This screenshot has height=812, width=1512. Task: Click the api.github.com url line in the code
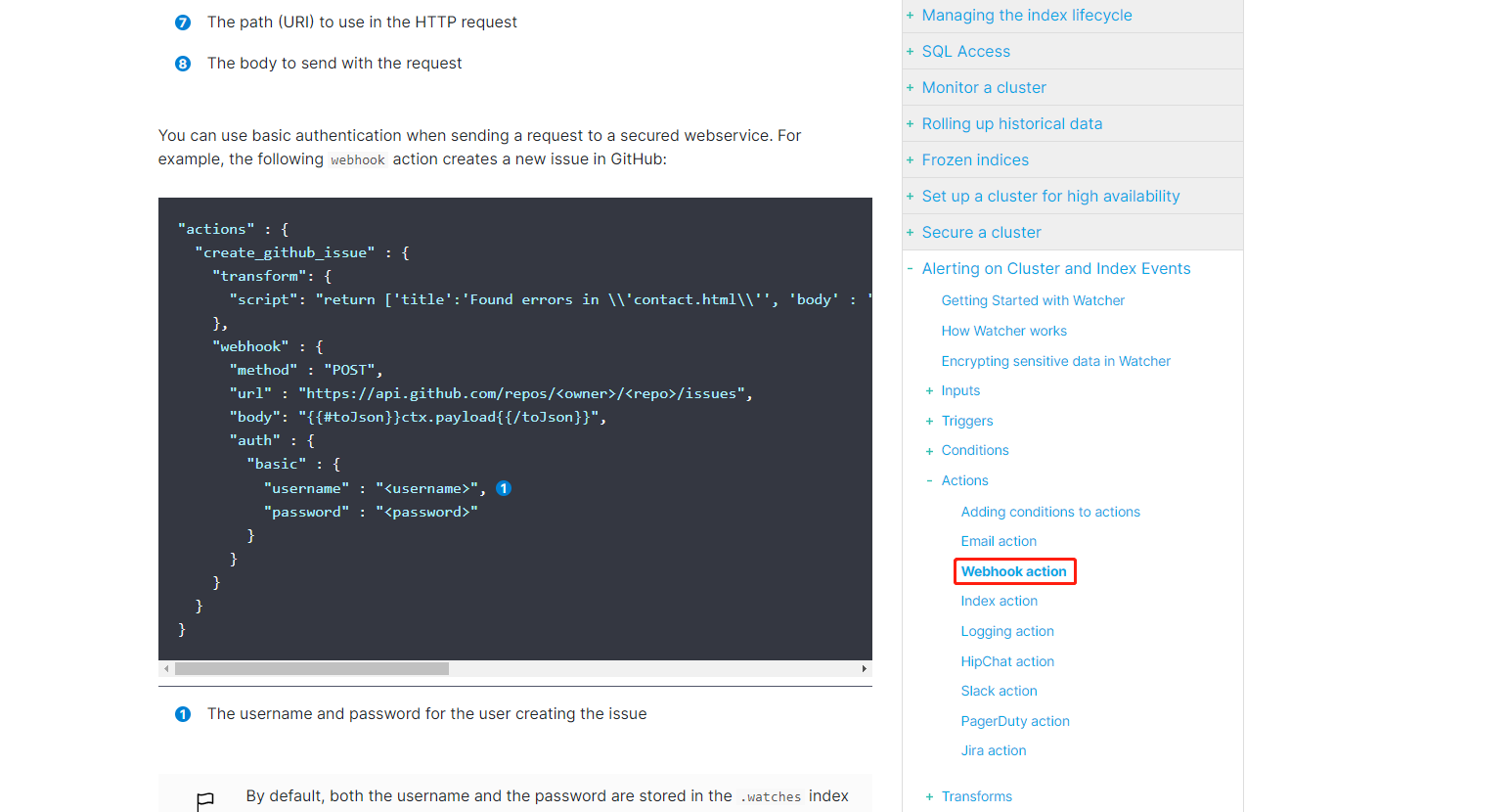coord(491,394)
